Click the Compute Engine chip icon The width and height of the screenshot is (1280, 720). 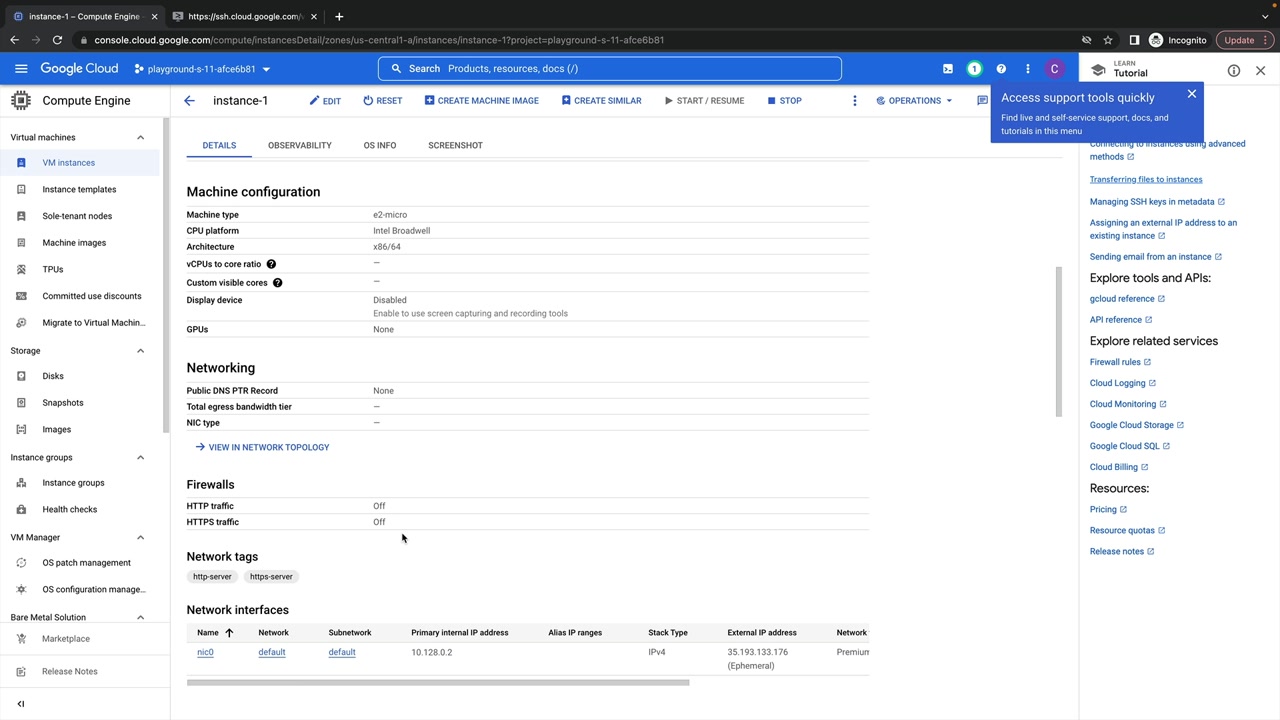[21, 100]
